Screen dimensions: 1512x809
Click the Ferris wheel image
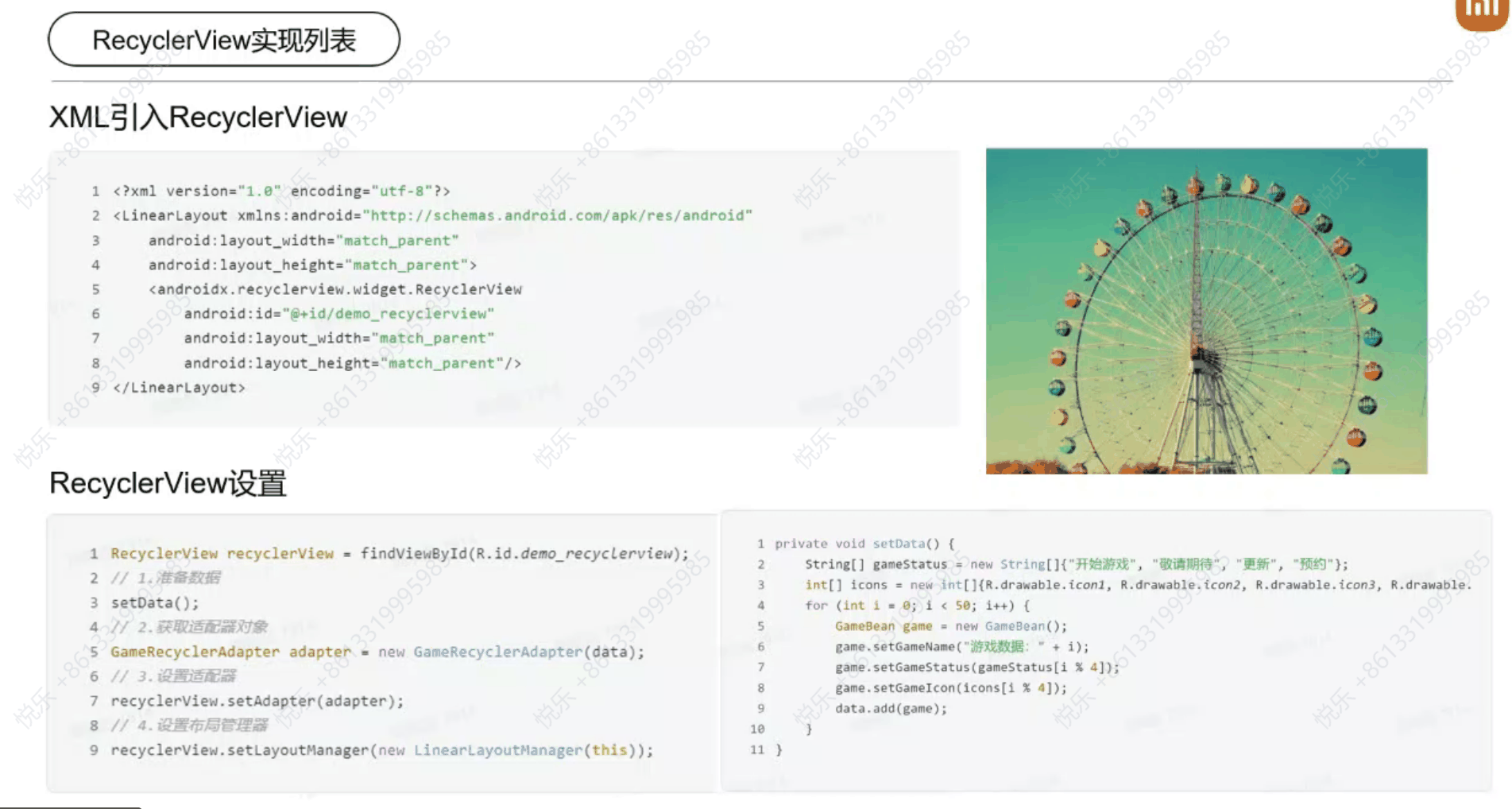(x=1206, y=311)
